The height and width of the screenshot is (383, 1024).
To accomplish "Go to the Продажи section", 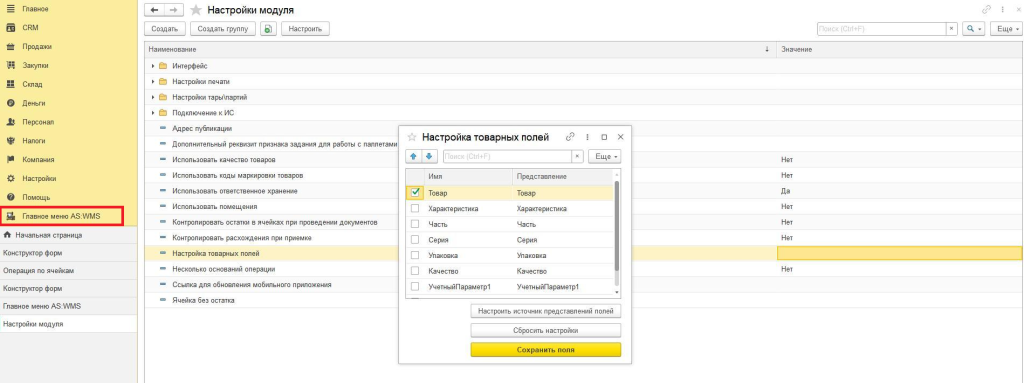I will click(x=37, y=47).
